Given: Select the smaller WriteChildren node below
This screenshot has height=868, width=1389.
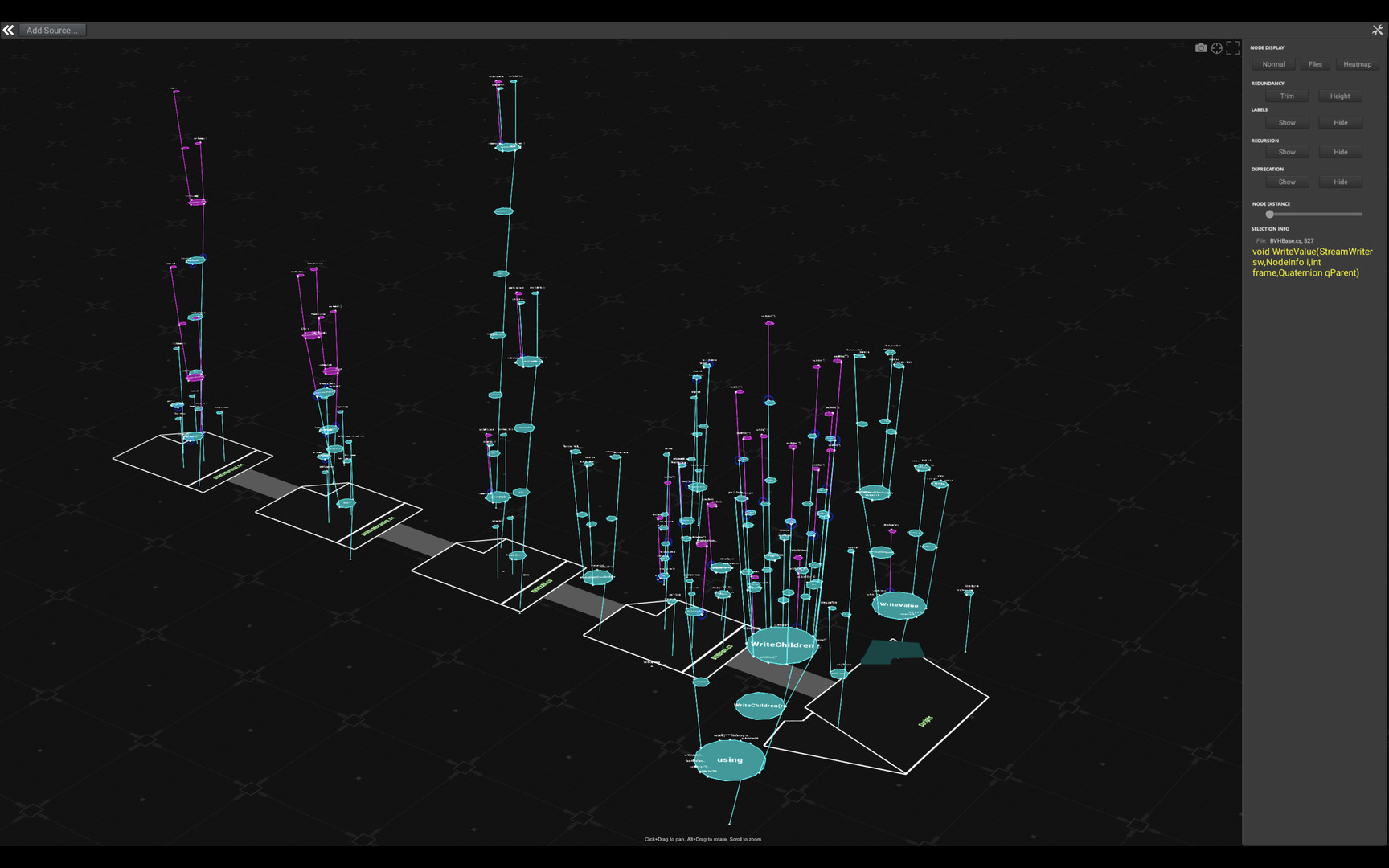Looking at the screenshot, I should [760, 706].
